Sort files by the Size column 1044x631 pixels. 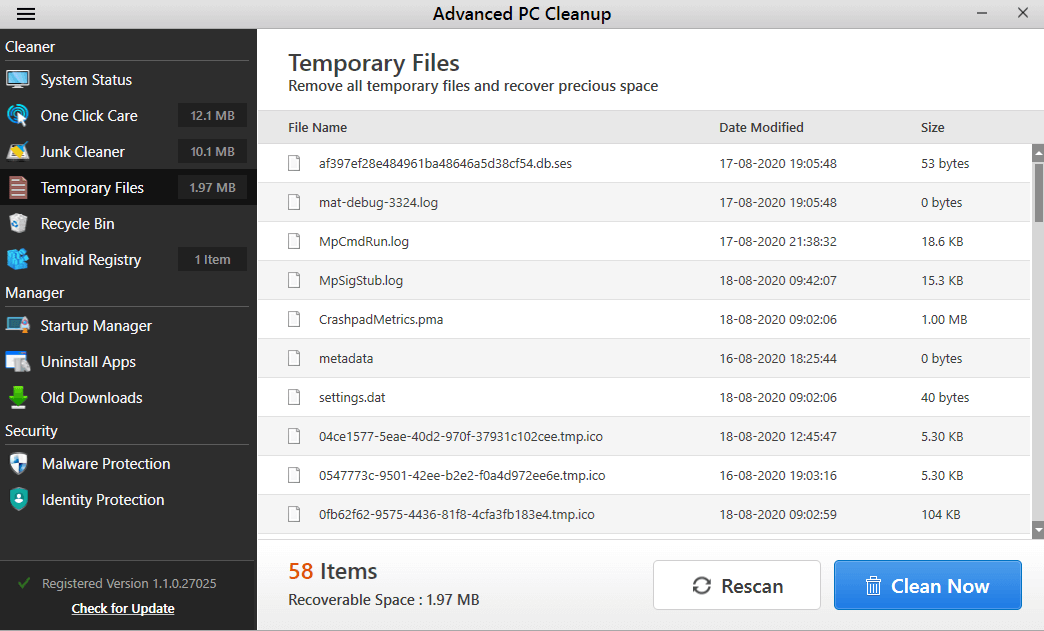[932, 127]
